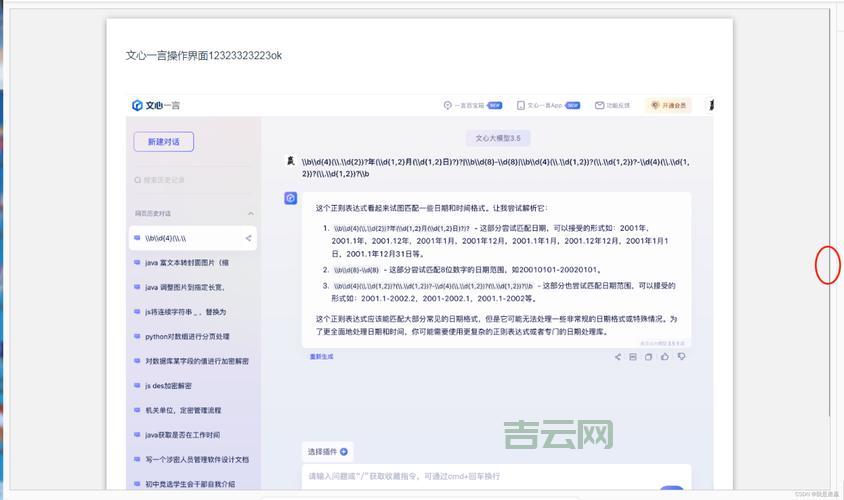
Task: Click the 文心大模型3.5 model label
Action: tap(498, 138)
